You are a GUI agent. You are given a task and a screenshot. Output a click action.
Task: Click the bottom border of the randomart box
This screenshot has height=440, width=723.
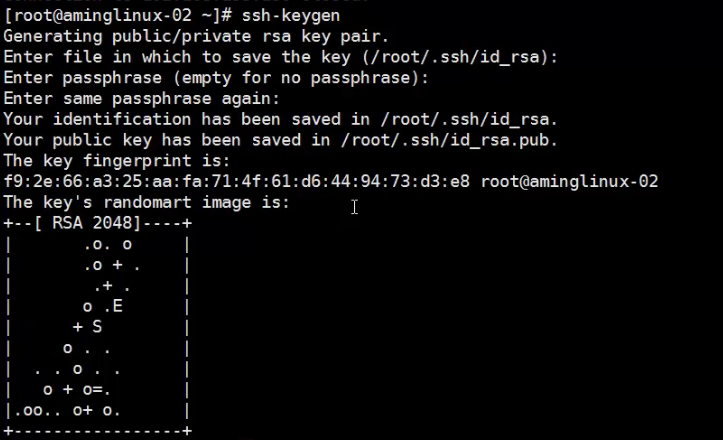(x=97, y=431)
